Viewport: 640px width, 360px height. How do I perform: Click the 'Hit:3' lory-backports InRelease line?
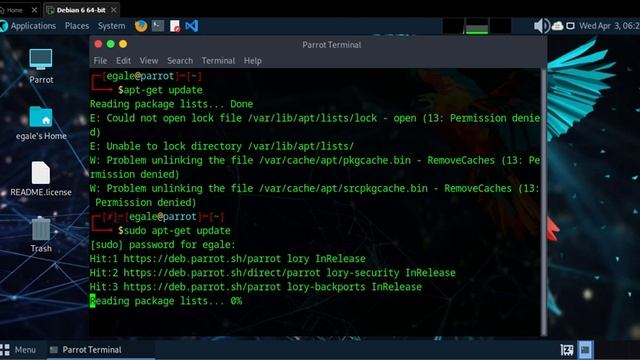pyautogui.click(x=256, y=287)
